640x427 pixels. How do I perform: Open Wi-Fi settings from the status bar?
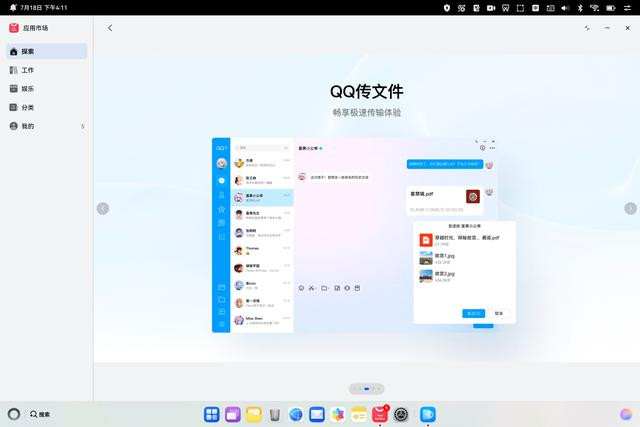click(595, 8)
